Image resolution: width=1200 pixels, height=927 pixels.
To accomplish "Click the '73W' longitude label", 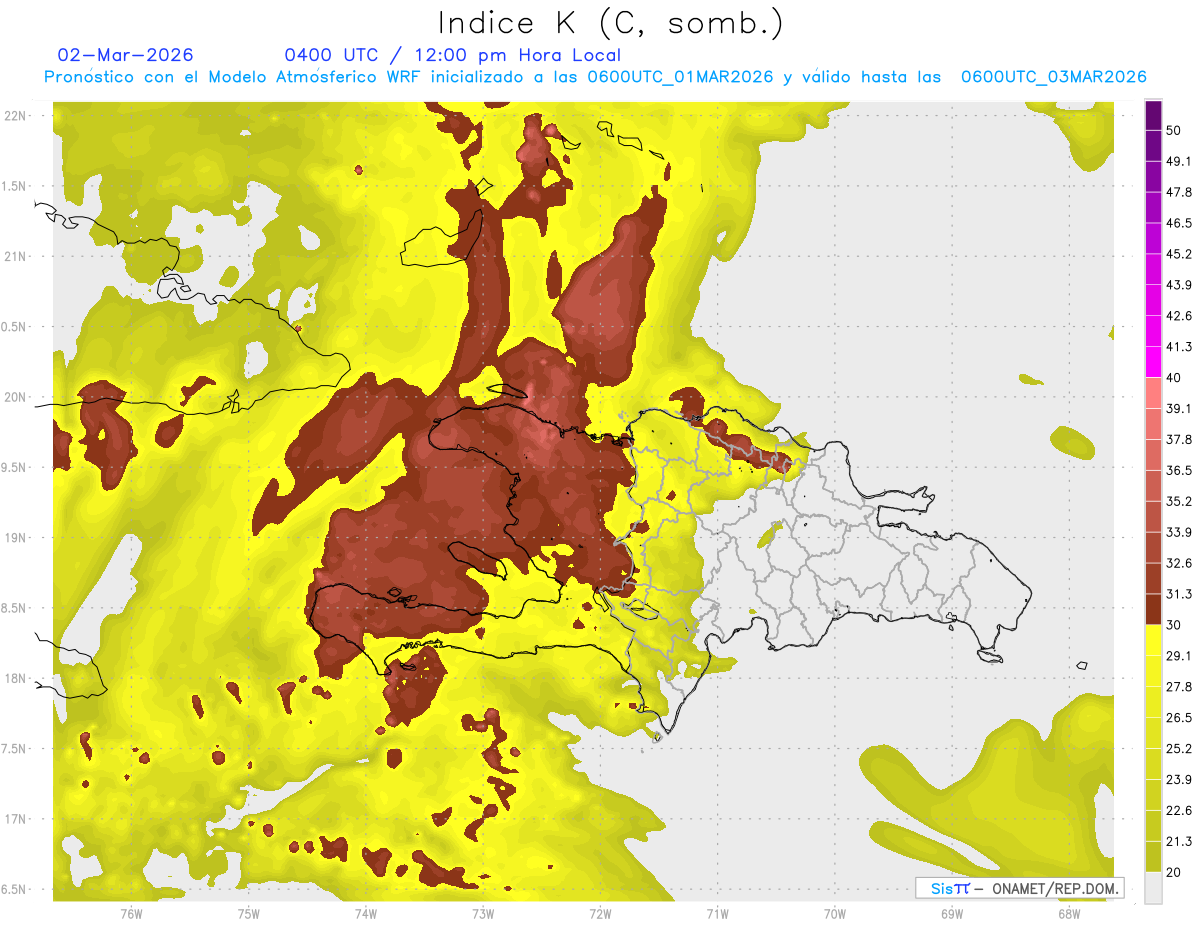I will coord(483,913).
